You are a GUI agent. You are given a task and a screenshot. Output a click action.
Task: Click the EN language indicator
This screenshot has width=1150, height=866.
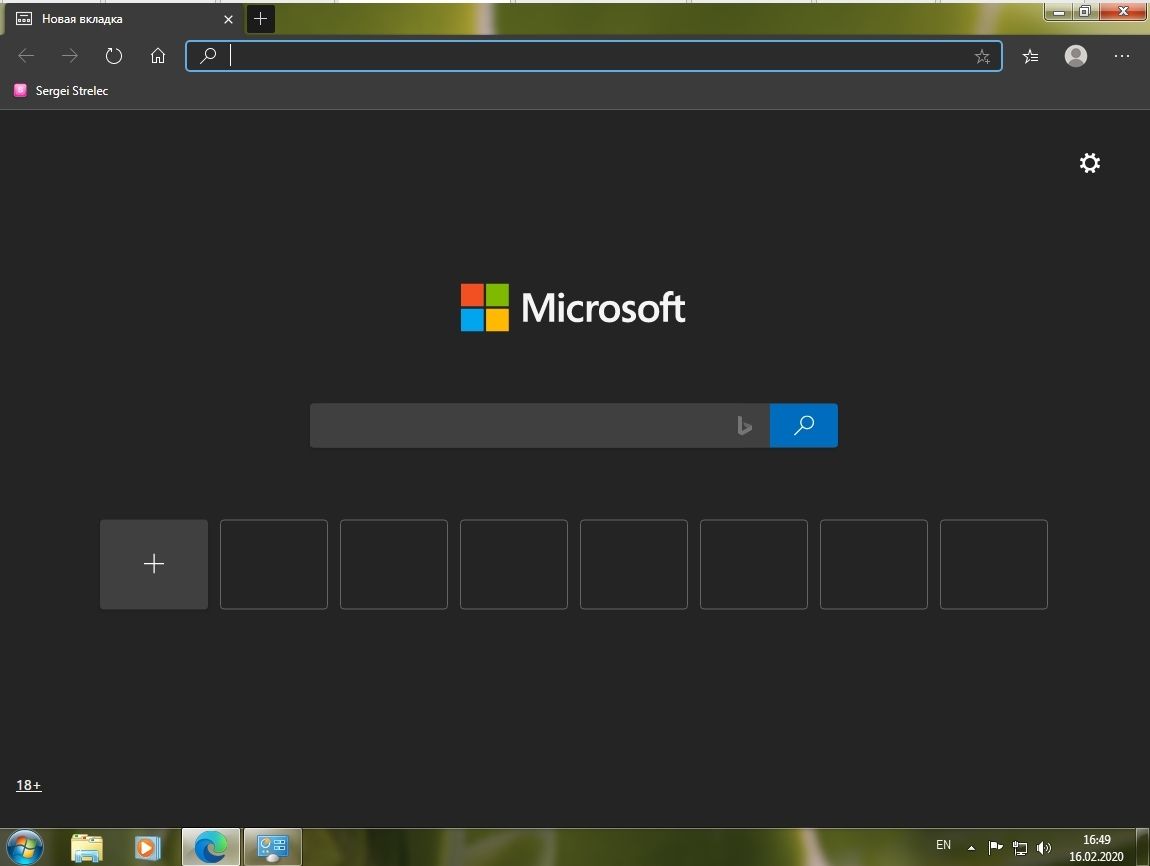(943, 845)
